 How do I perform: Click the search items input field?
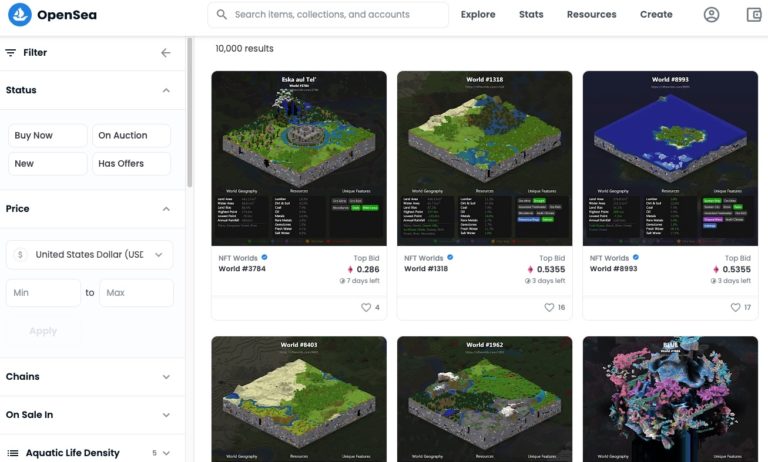(328, 15)
